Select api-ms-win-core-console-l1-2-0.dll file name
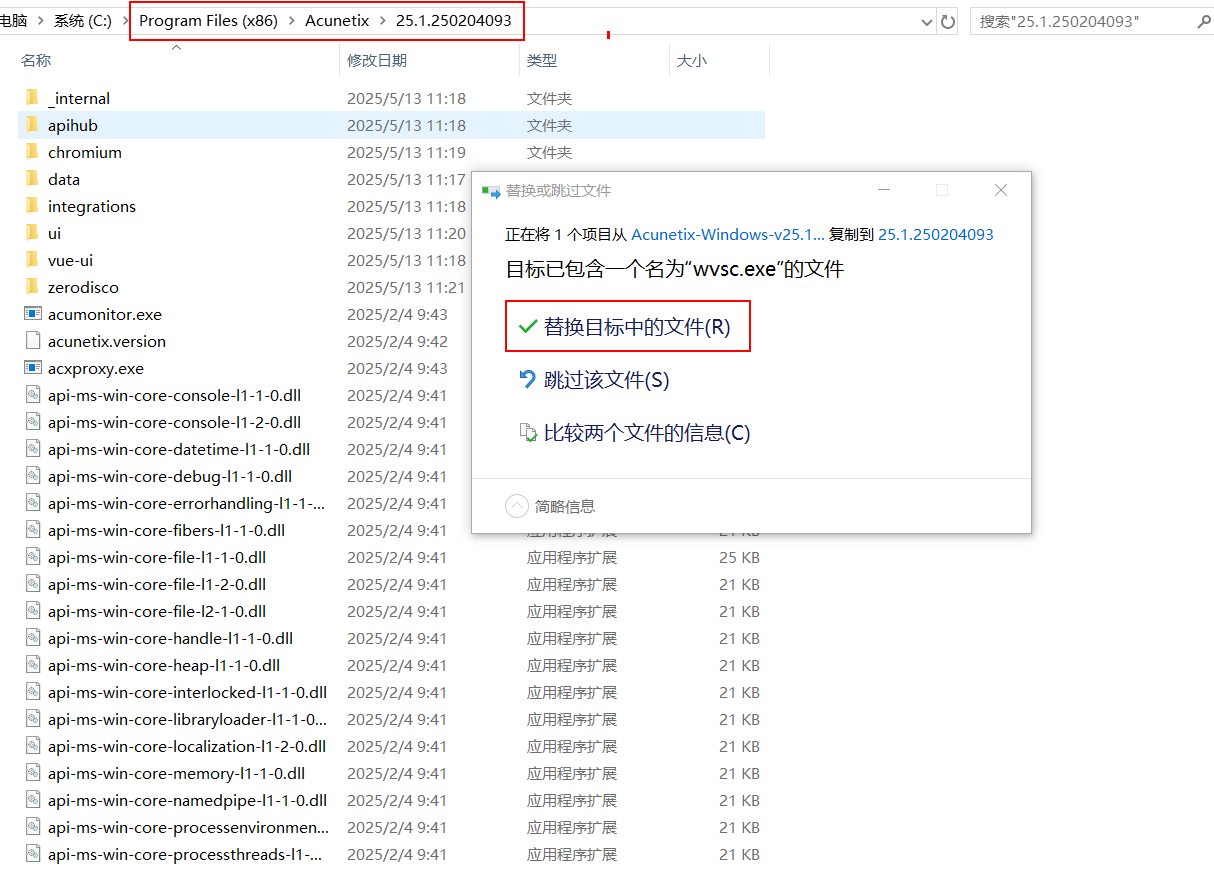 pos(174,422)
